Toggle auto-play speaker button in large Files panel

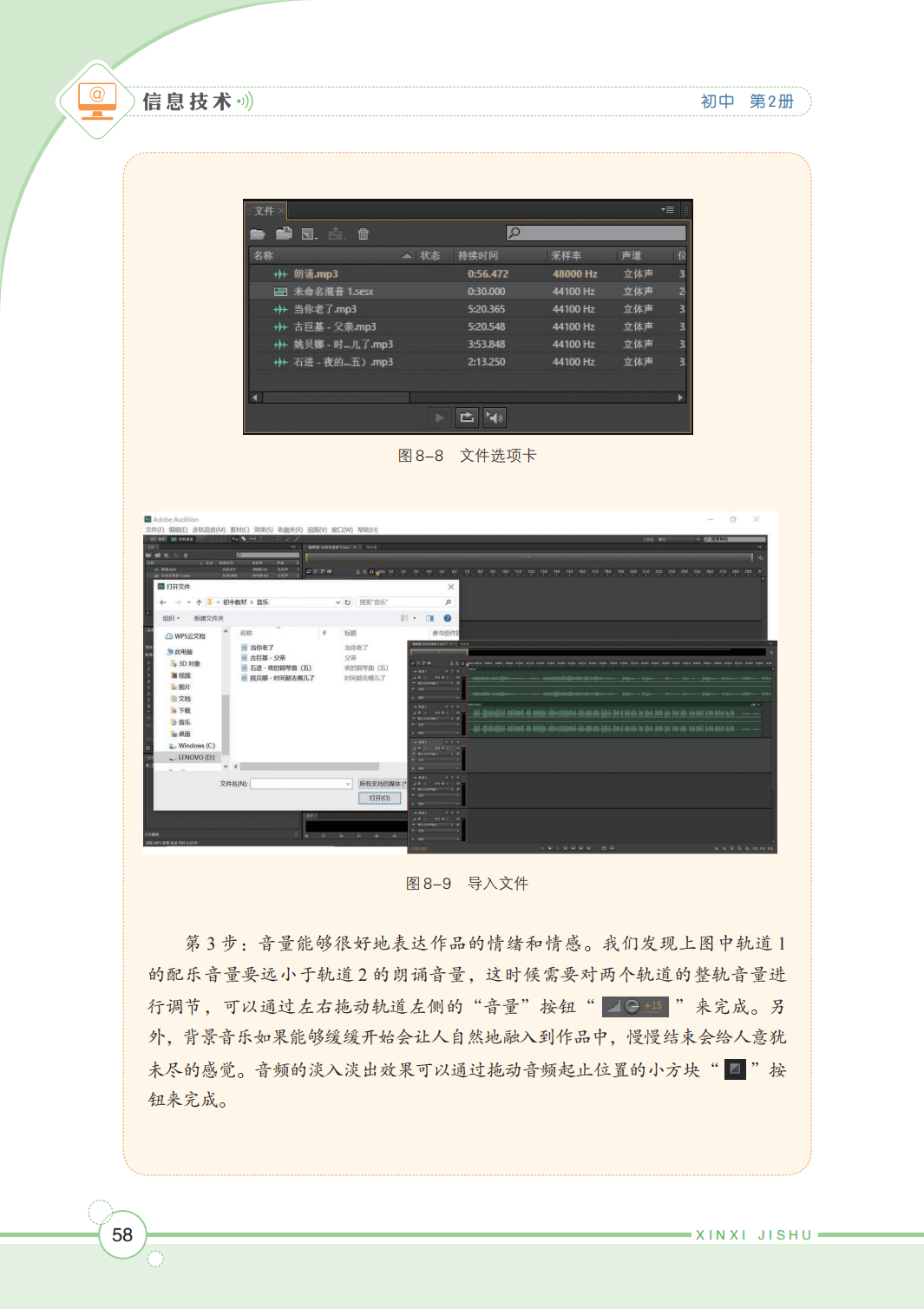tap(495, 418)
